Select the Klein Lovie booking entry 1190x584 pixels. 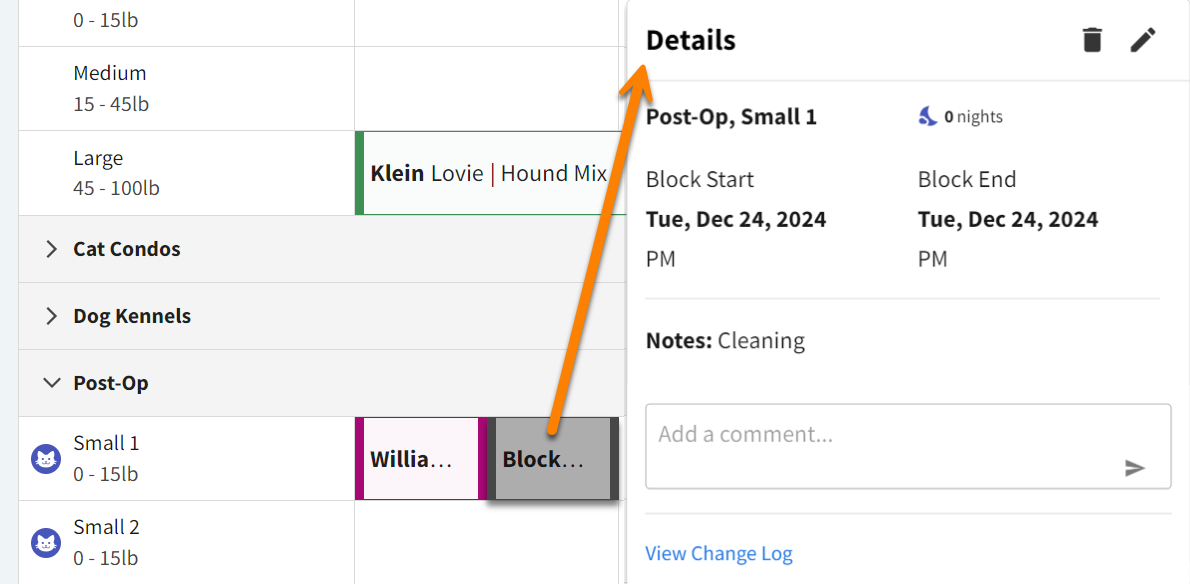point(488,173)
